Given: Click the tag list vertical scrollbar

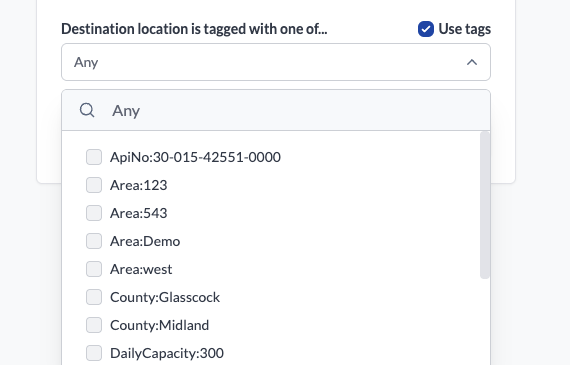Looking at the screenshot, I should [485, 205].
